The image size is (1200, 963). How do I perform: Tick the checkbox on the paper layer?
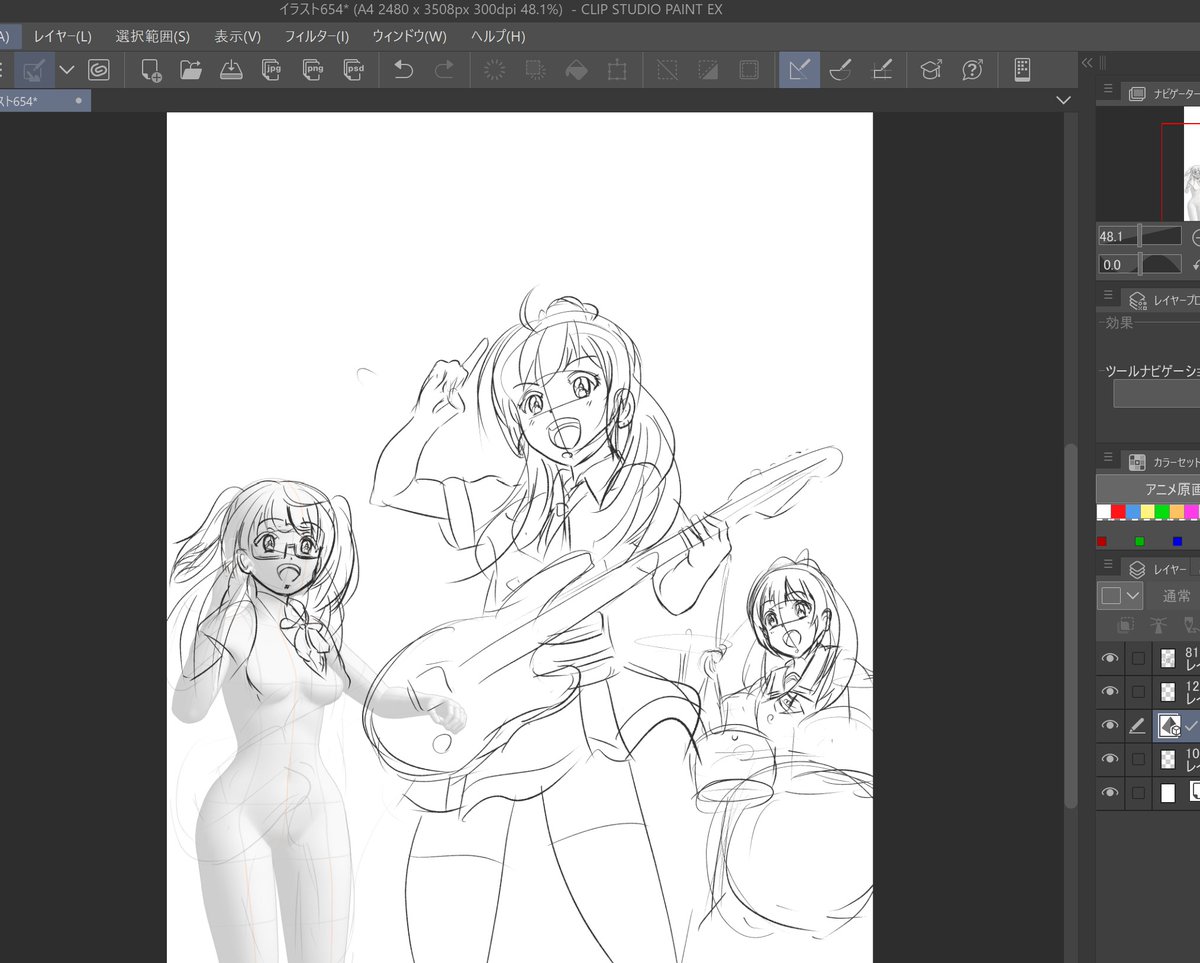[x=1138, y=793]
